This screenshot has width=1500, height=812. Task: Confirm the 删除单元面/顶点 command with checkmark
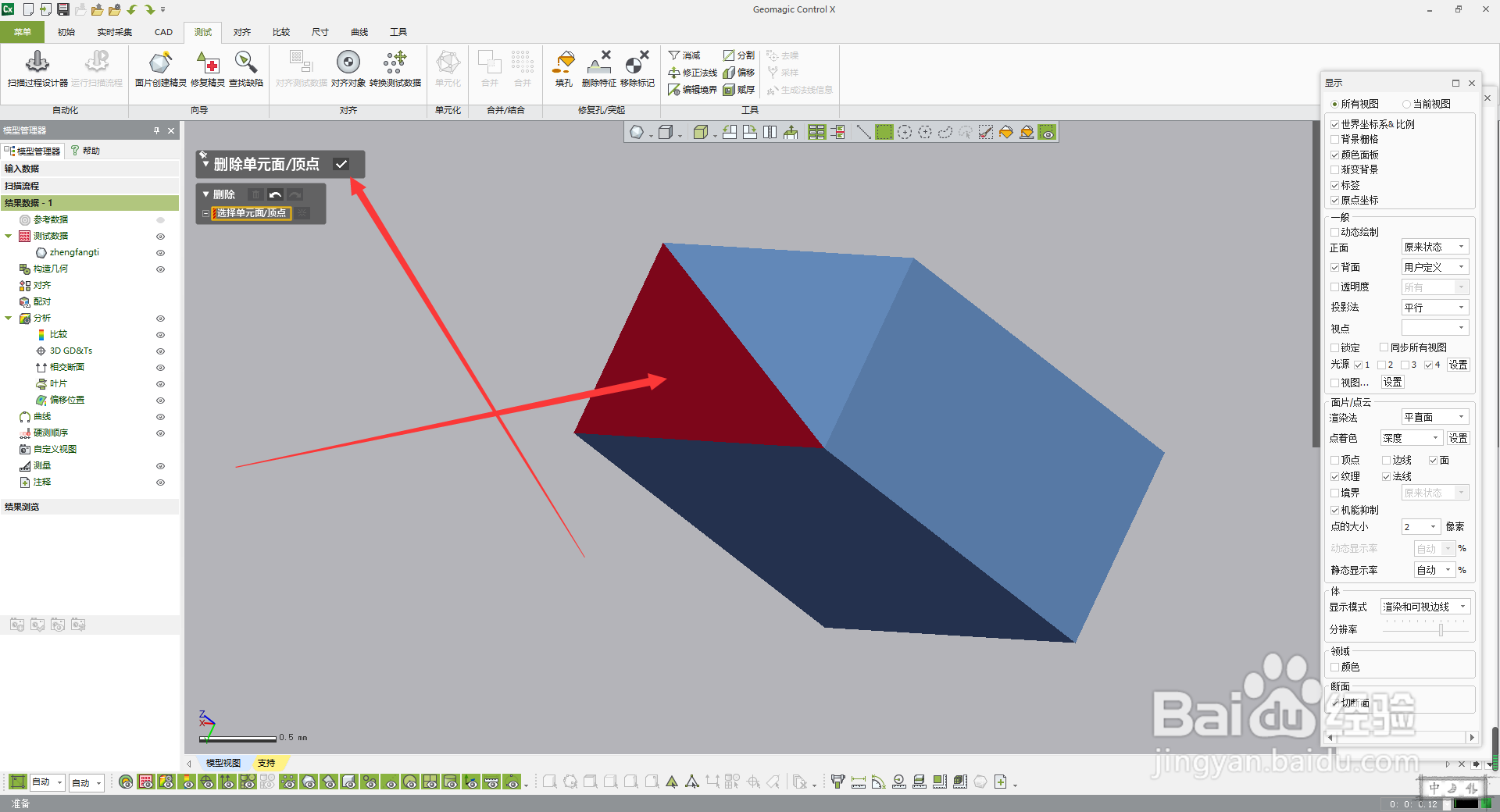pos(341,164)
